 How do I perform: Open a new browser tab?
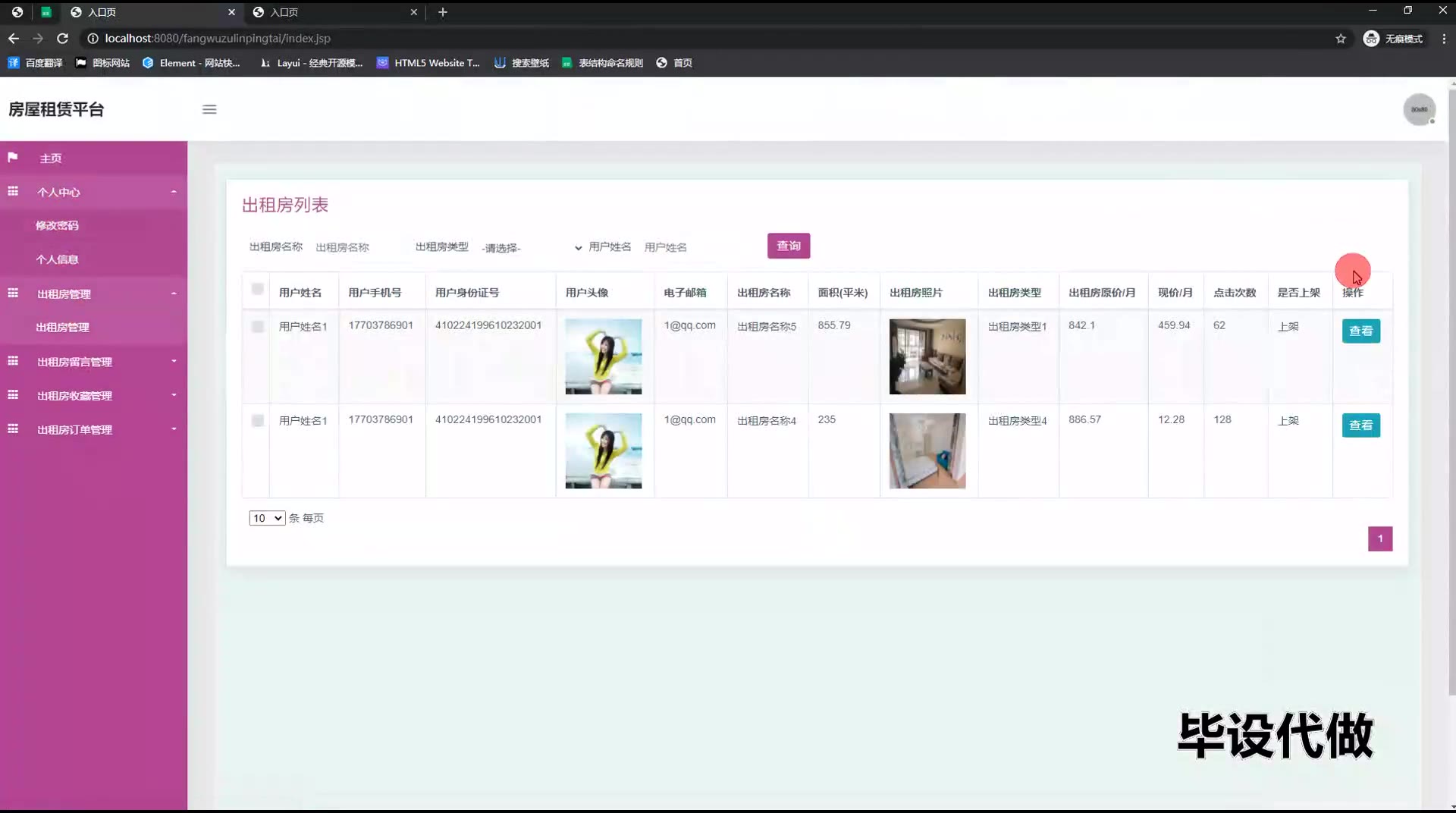point(443,12)
